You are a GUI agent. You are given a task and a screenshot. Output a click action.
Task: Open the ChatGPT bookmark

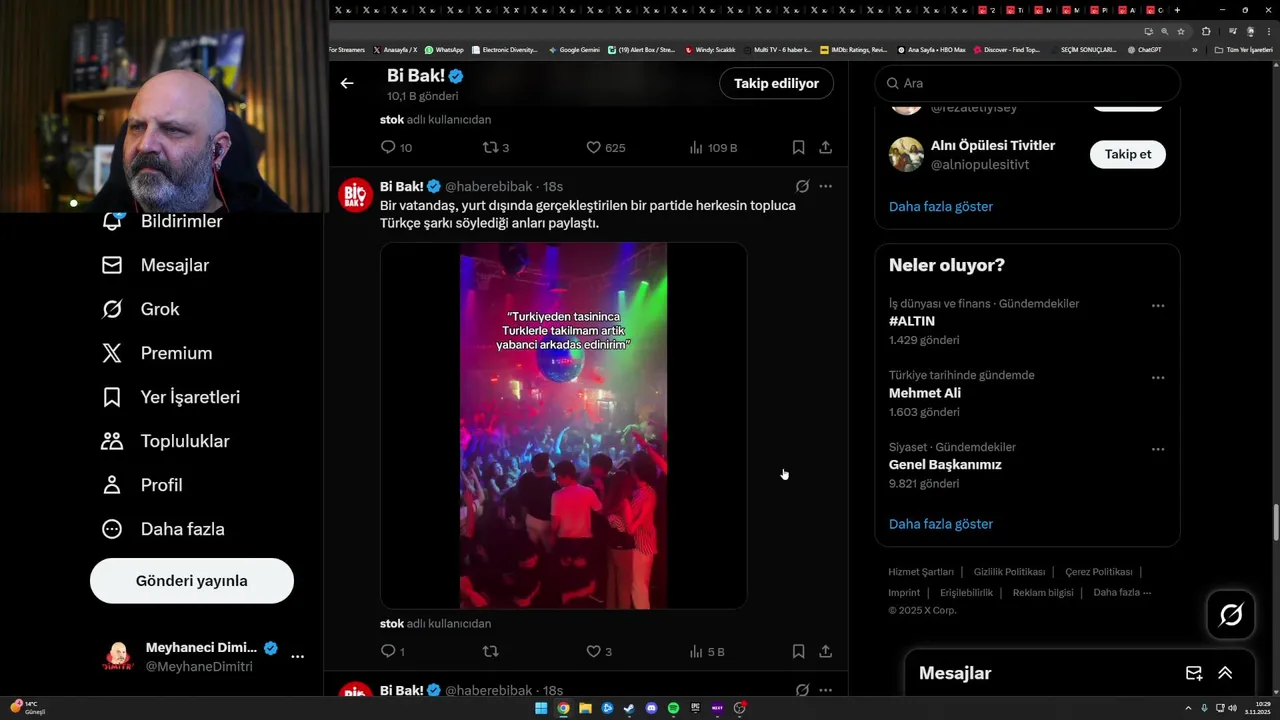coord(1144,49)
